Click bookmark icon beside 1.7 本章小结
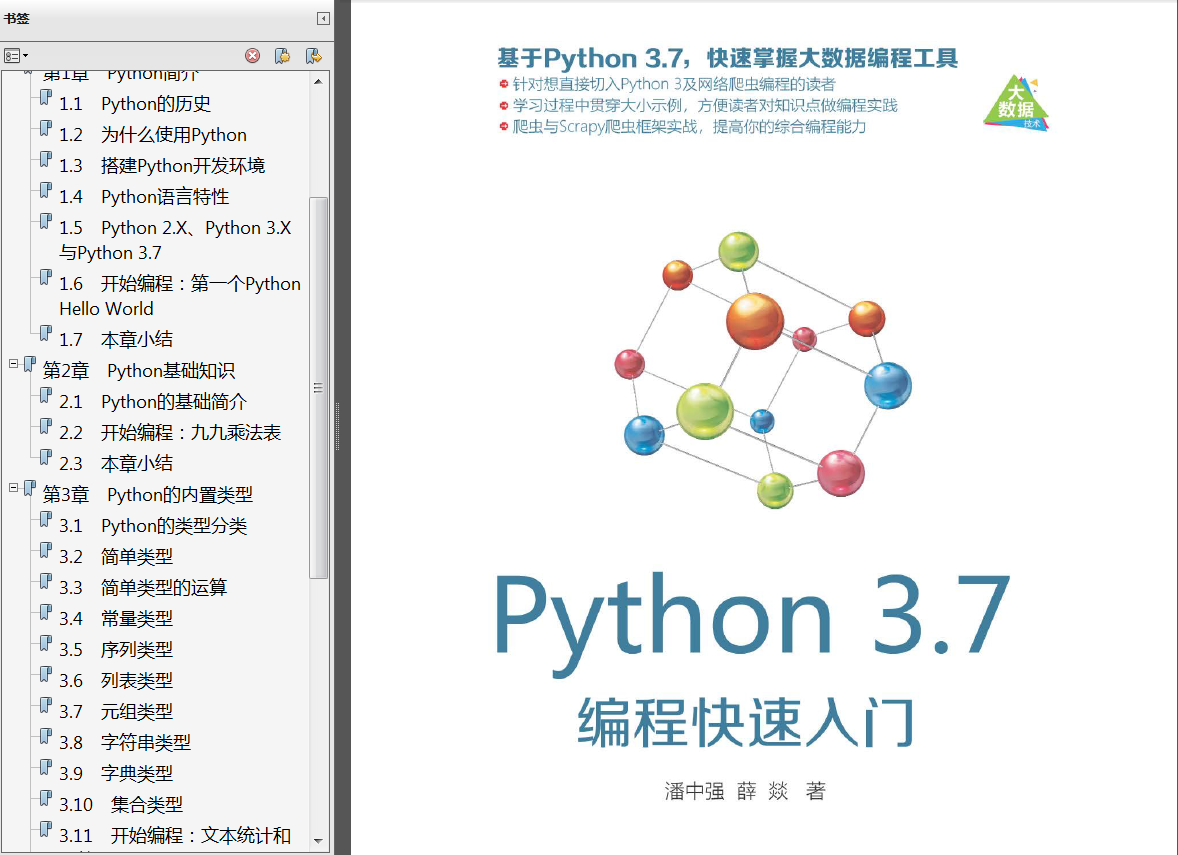The width and height of the screenshot is (1178, 855). (x=46, y=334)
